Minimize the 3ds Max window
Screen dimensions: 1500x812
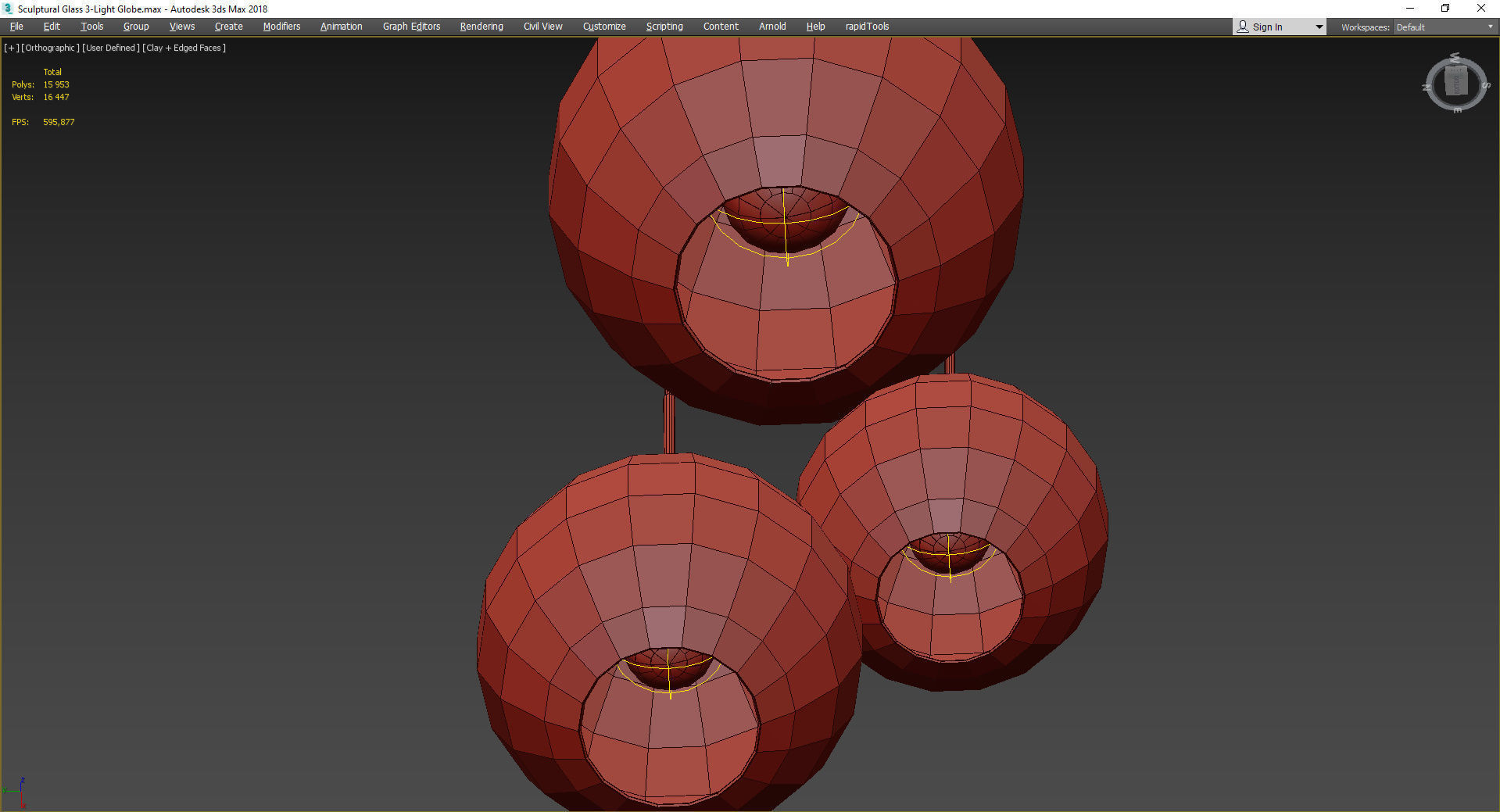tap(1410, 9)
